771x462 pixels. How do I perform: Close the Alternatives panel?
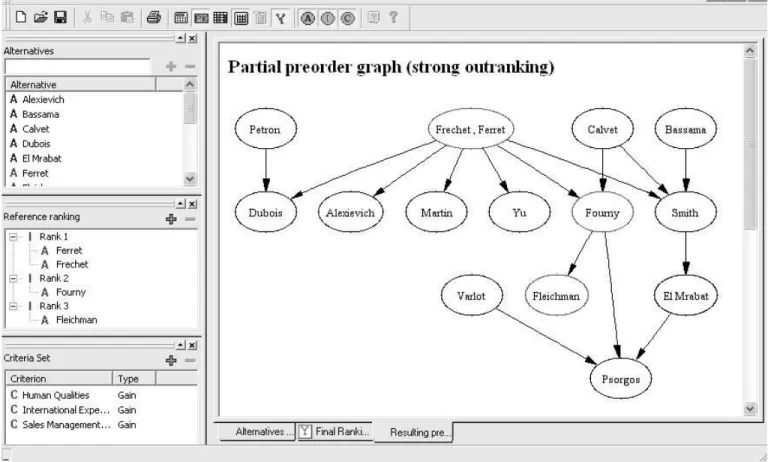pos(192,38)
